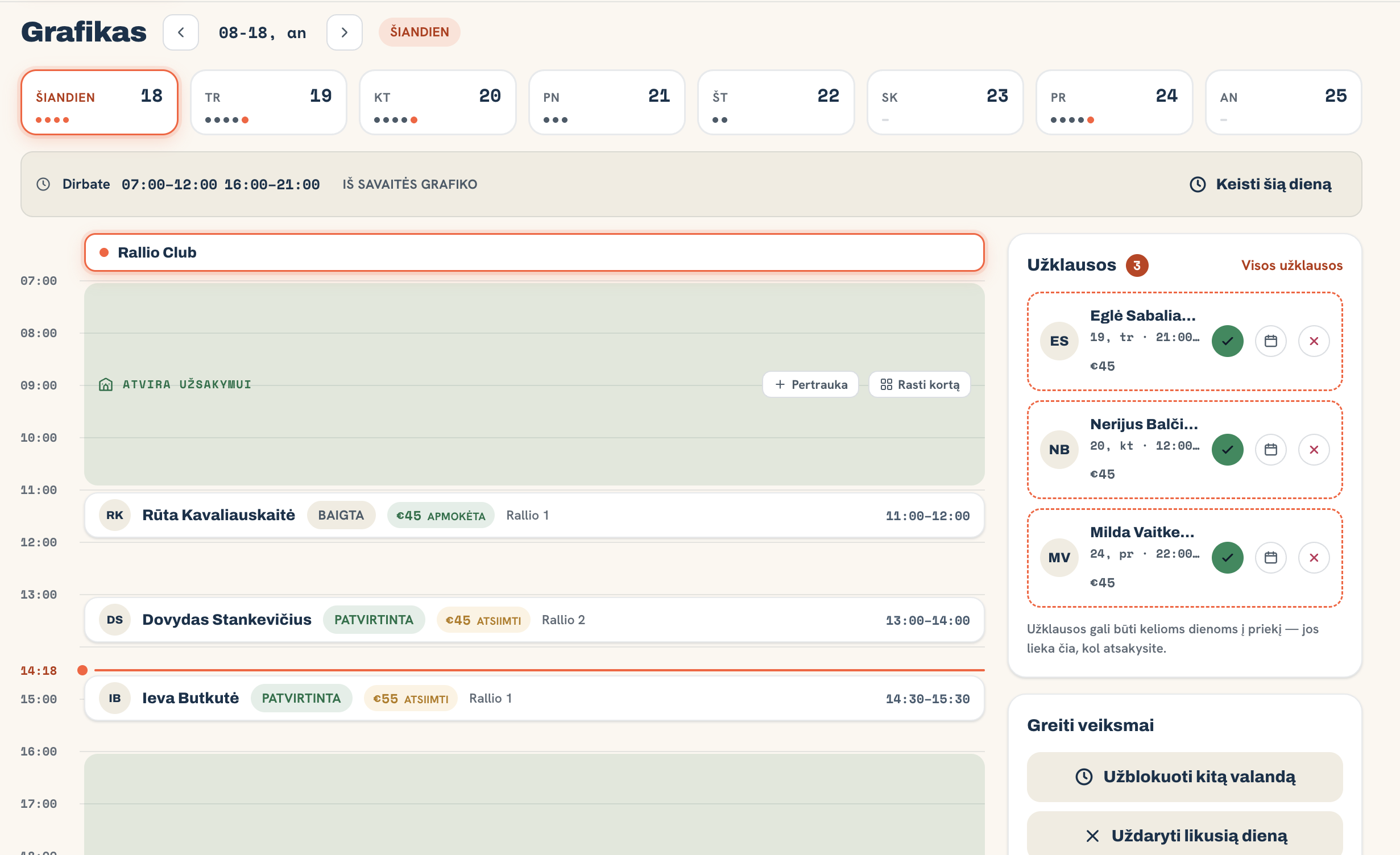Click the €45 APMOKĖTA payment badge
The width and height of the screenshot is (1400, 855).
coord(441,516)
